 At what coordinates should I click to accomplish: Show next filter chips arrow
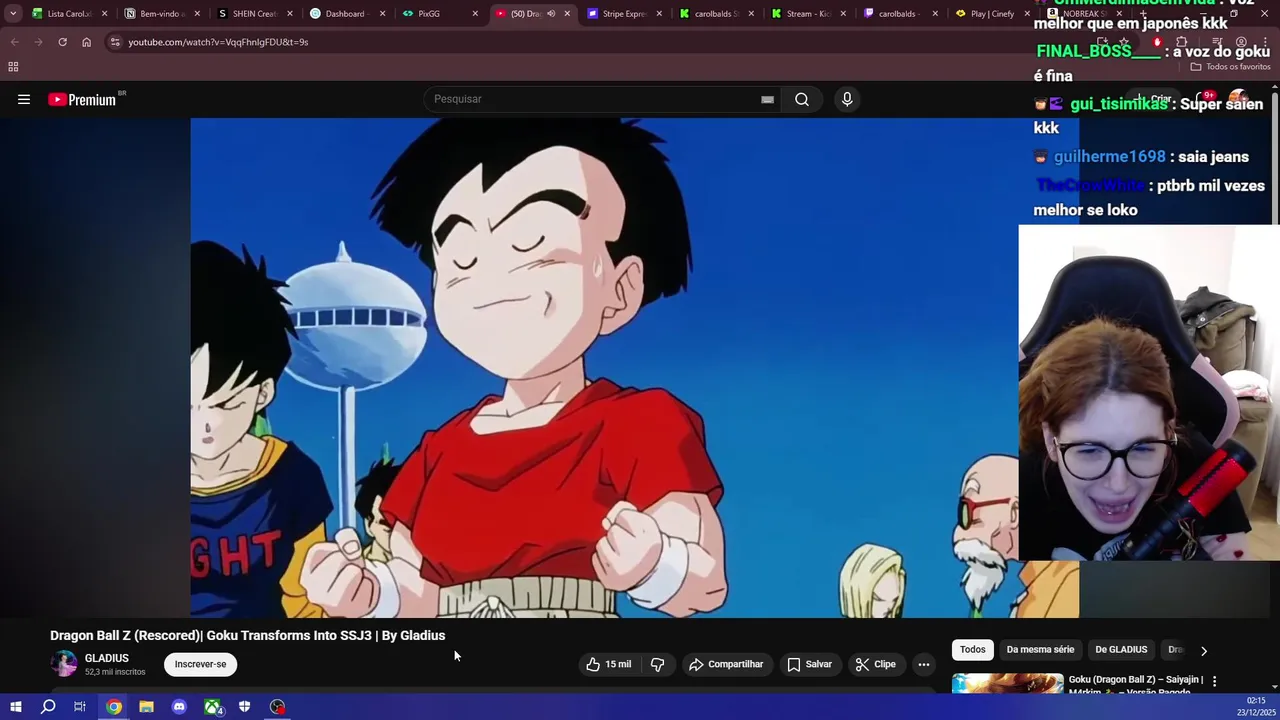(1204, 650)
